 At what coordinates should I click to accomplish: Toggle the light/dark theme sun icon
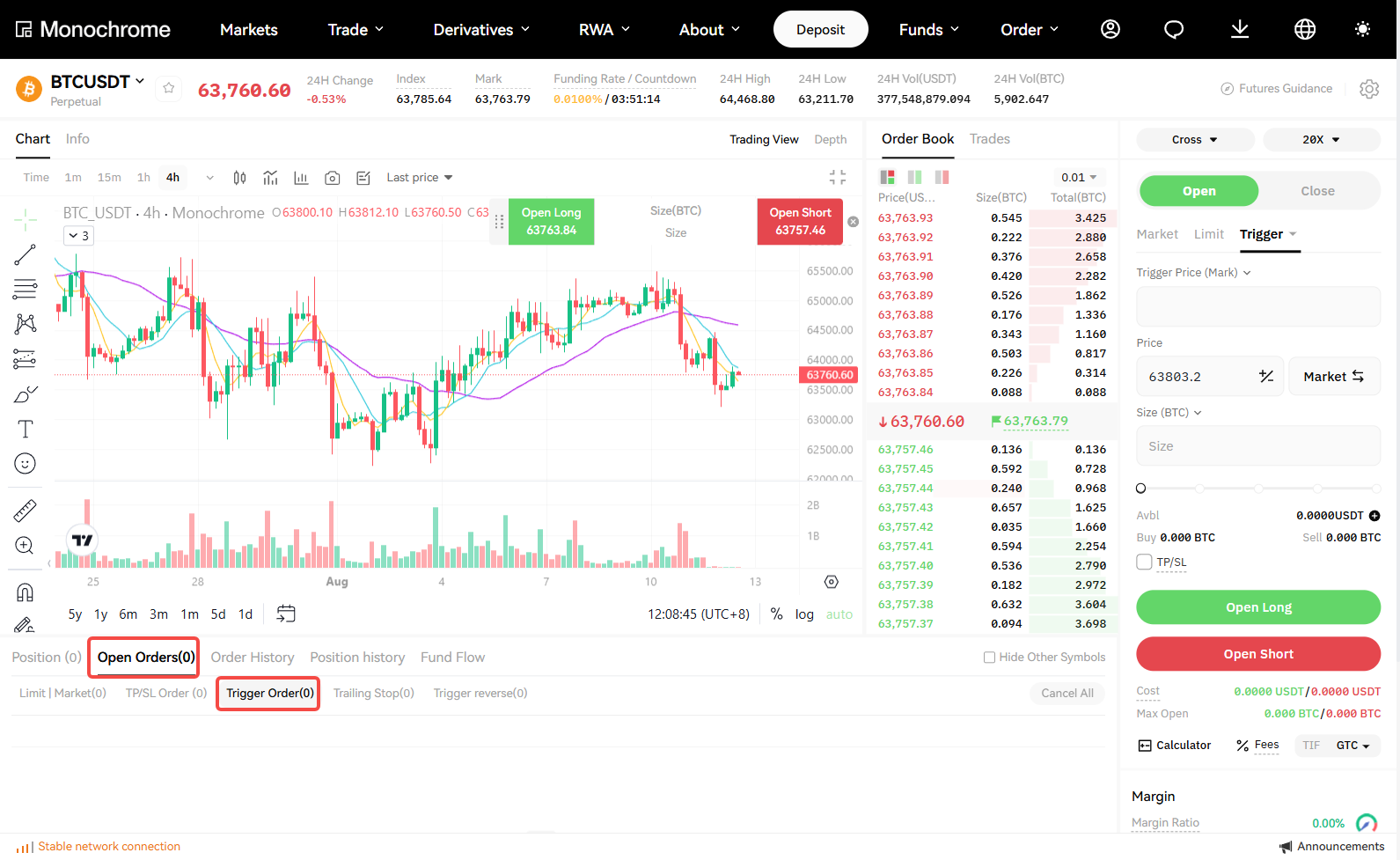pos(1362,29)
